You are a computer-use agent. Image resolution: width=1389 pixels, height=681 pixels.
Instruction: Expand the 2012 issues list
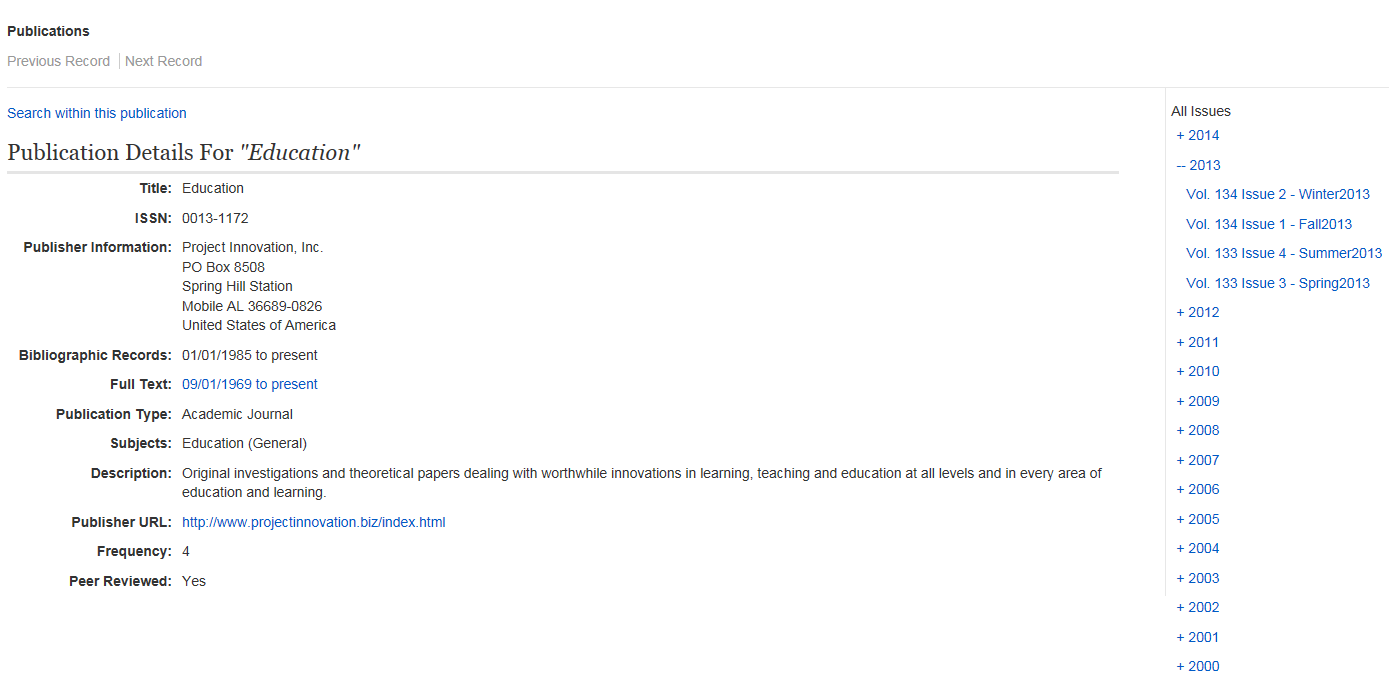pyautogui.click(x=1198, y=313)
